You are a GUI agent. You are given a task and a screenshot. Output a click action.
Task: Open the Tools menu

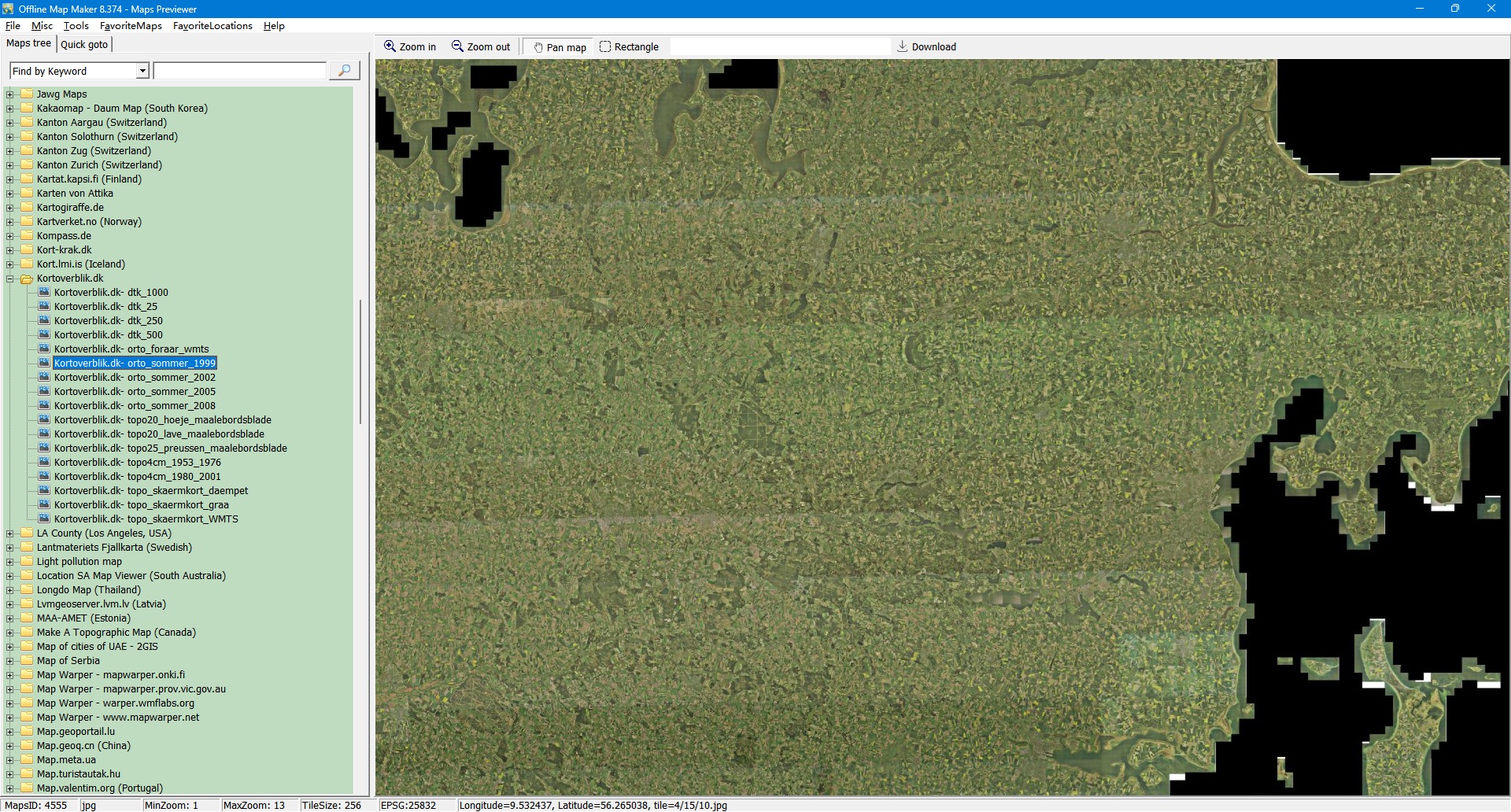pyautogui.click(x=76, y=26)
